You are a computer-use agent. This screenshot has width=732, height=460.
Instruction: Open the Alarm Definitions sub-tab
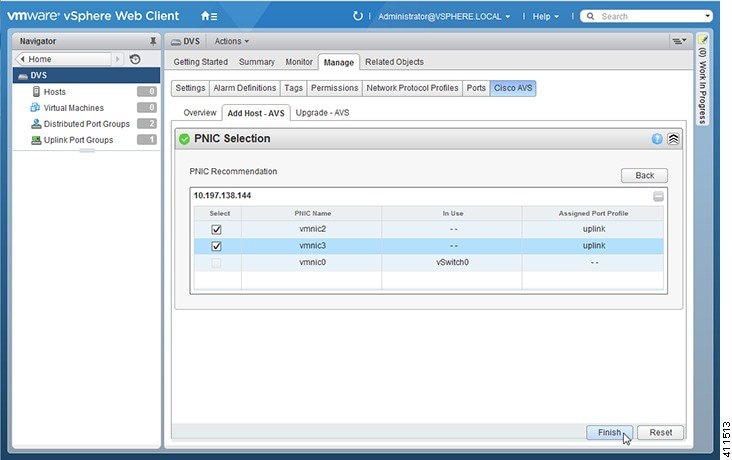[245, 88]
